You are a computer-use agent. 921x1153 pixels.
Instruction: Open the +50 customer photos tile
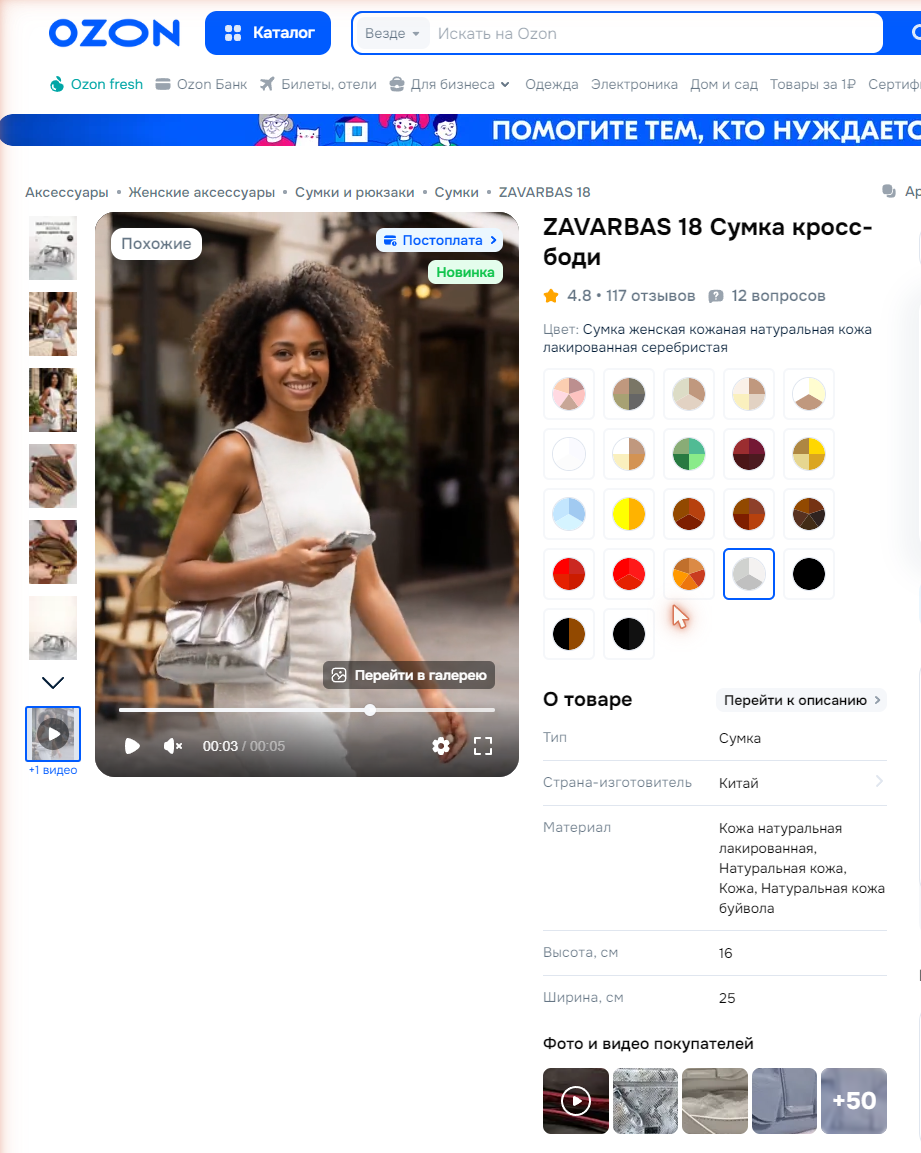coord(854,1101)
